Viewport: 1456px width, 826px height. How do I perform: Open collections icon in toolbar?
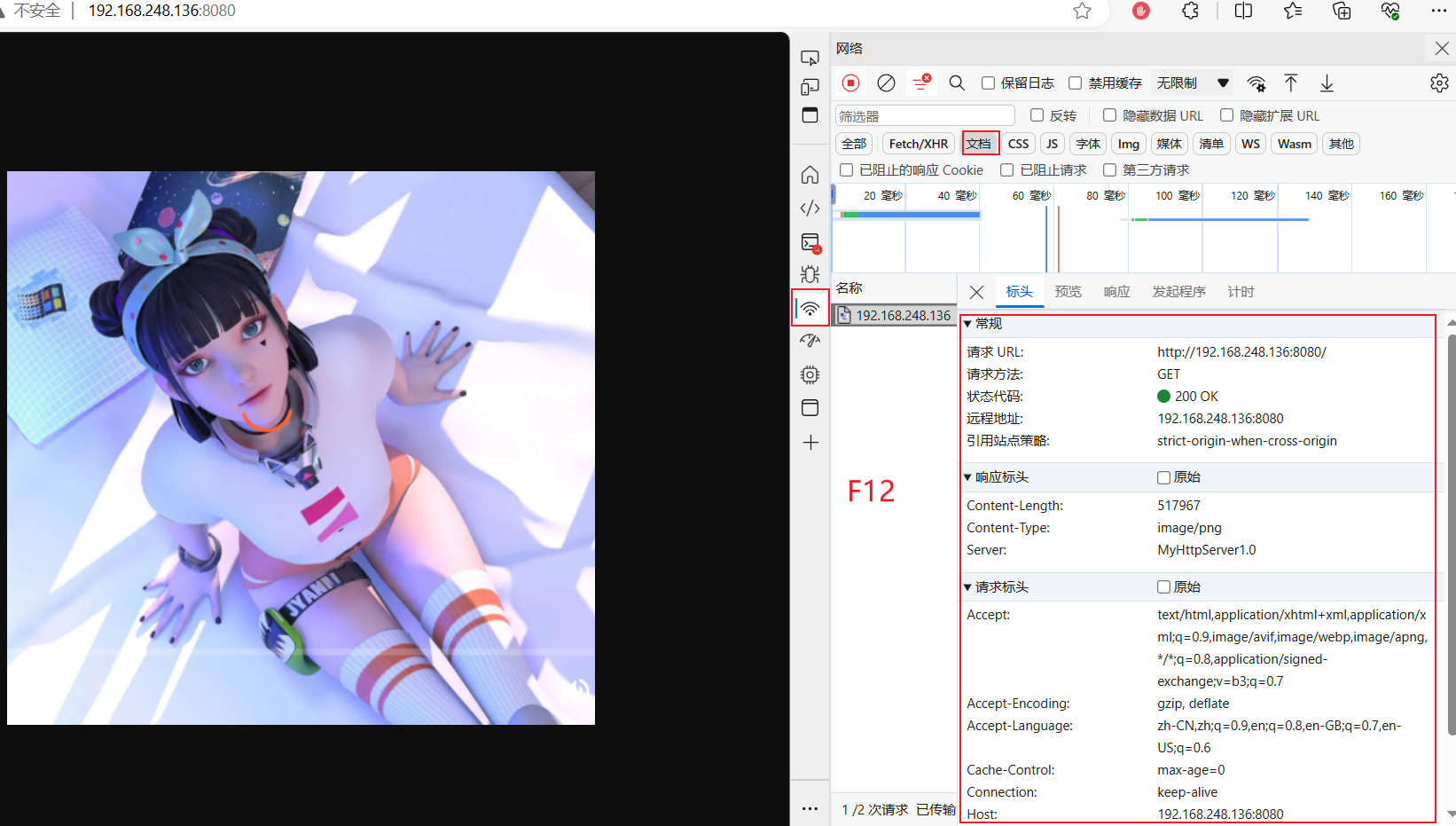click(x=1342, y=11)
